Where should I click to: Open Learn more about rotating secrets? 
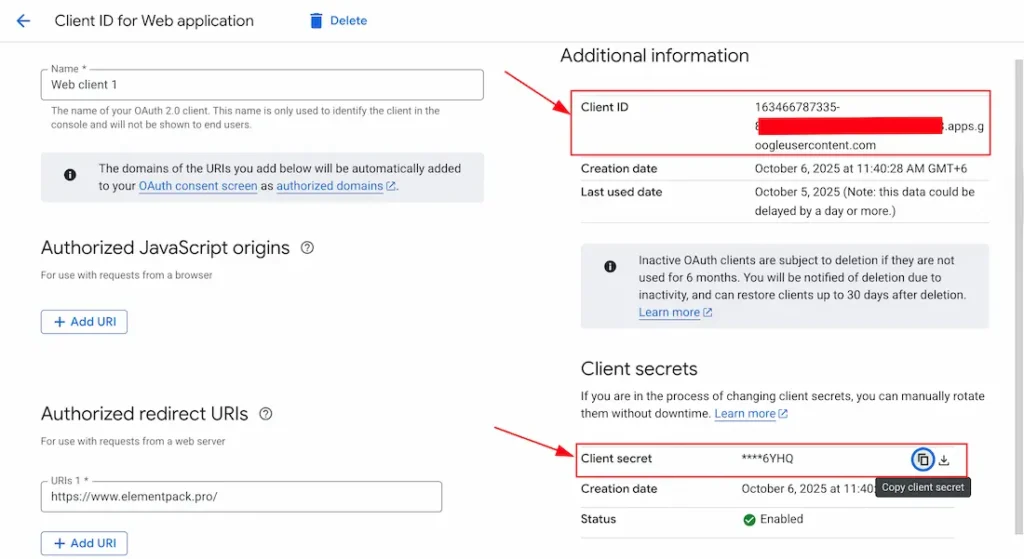745,414
